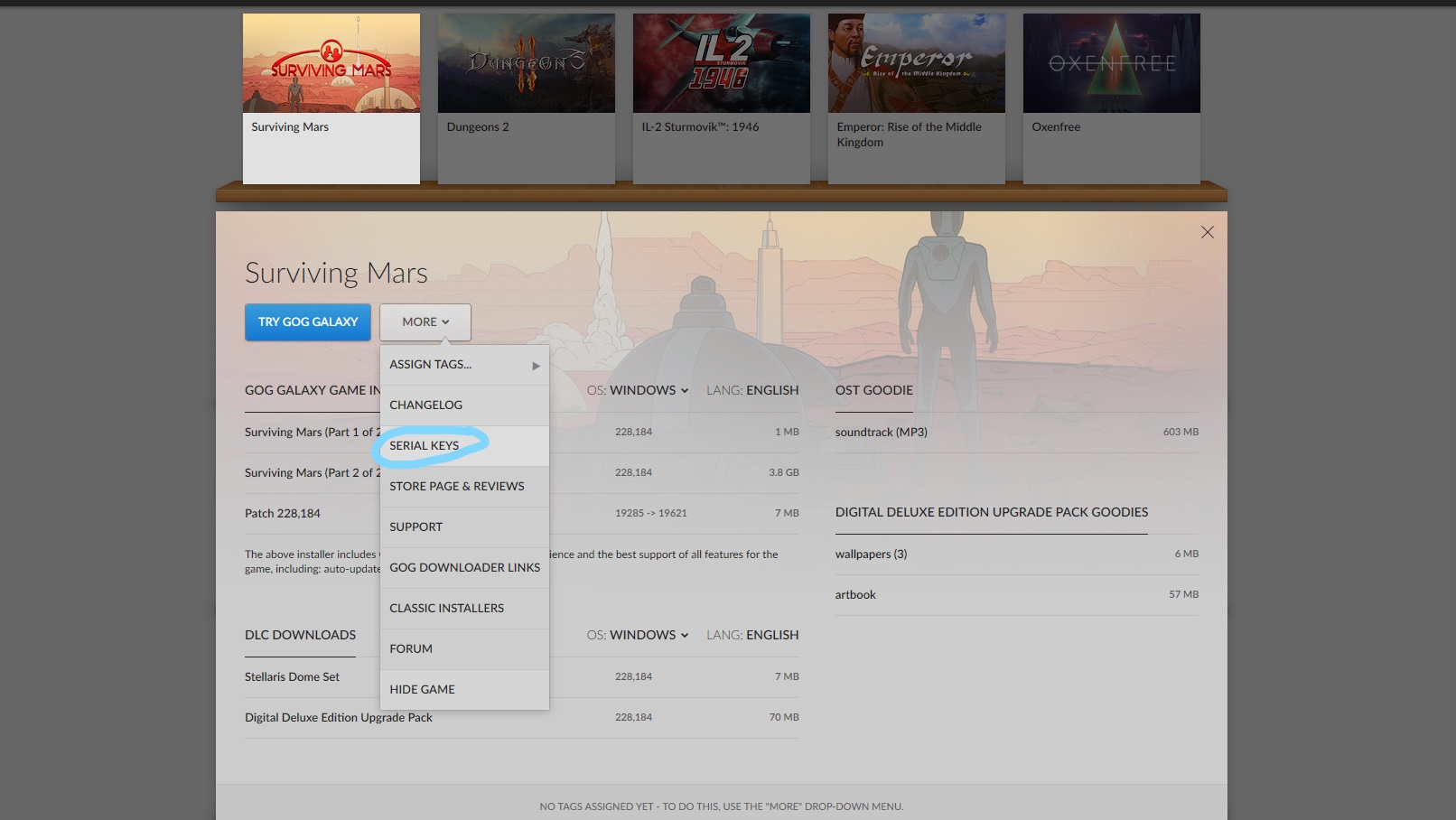Download Surviving Mars (Part 1 of 2)
The height and width of the screenshot is (820, 1456).
point(522,433)
